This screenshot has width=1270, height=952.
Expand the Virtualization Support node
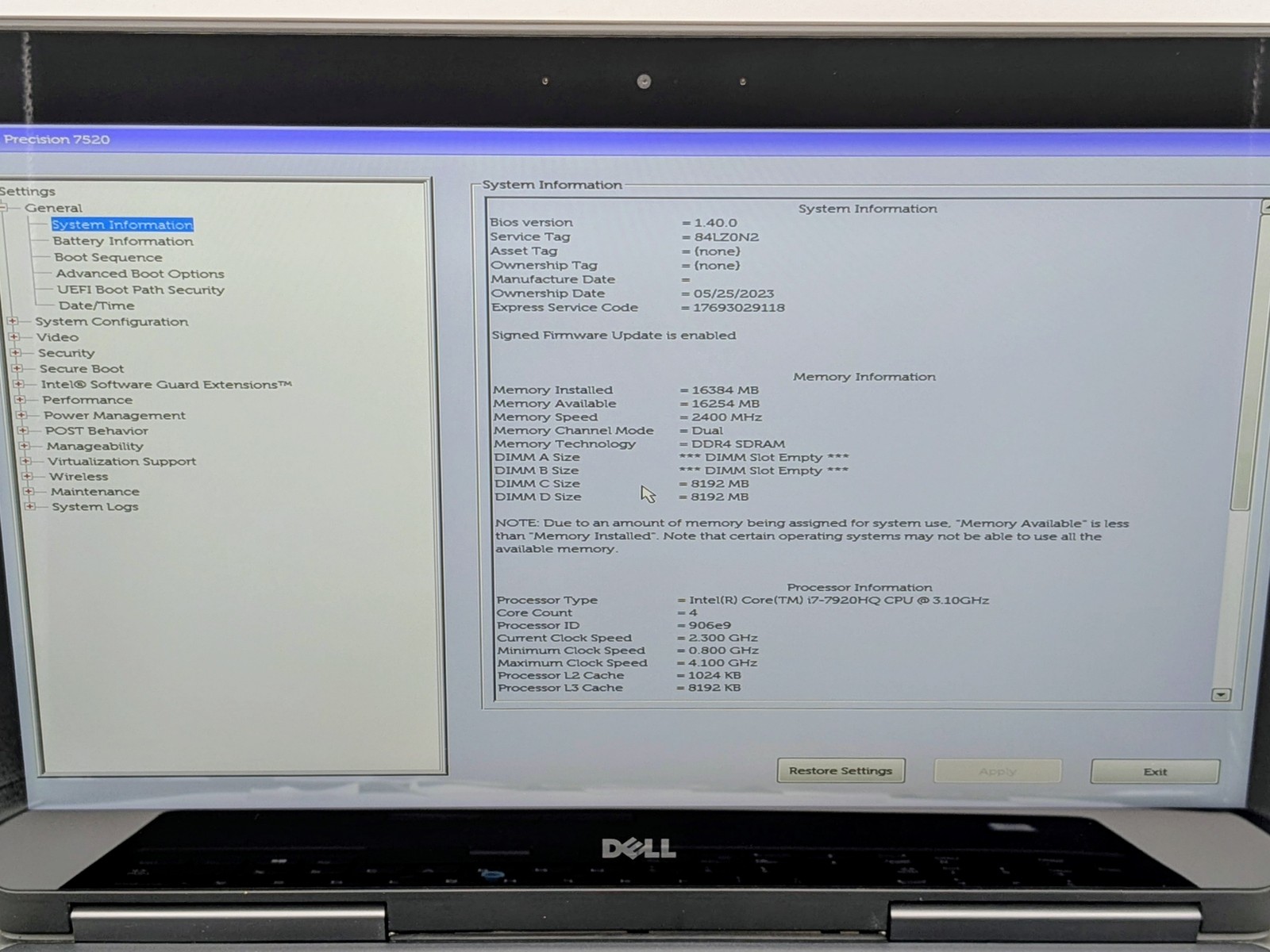click(x=25, y=461)
